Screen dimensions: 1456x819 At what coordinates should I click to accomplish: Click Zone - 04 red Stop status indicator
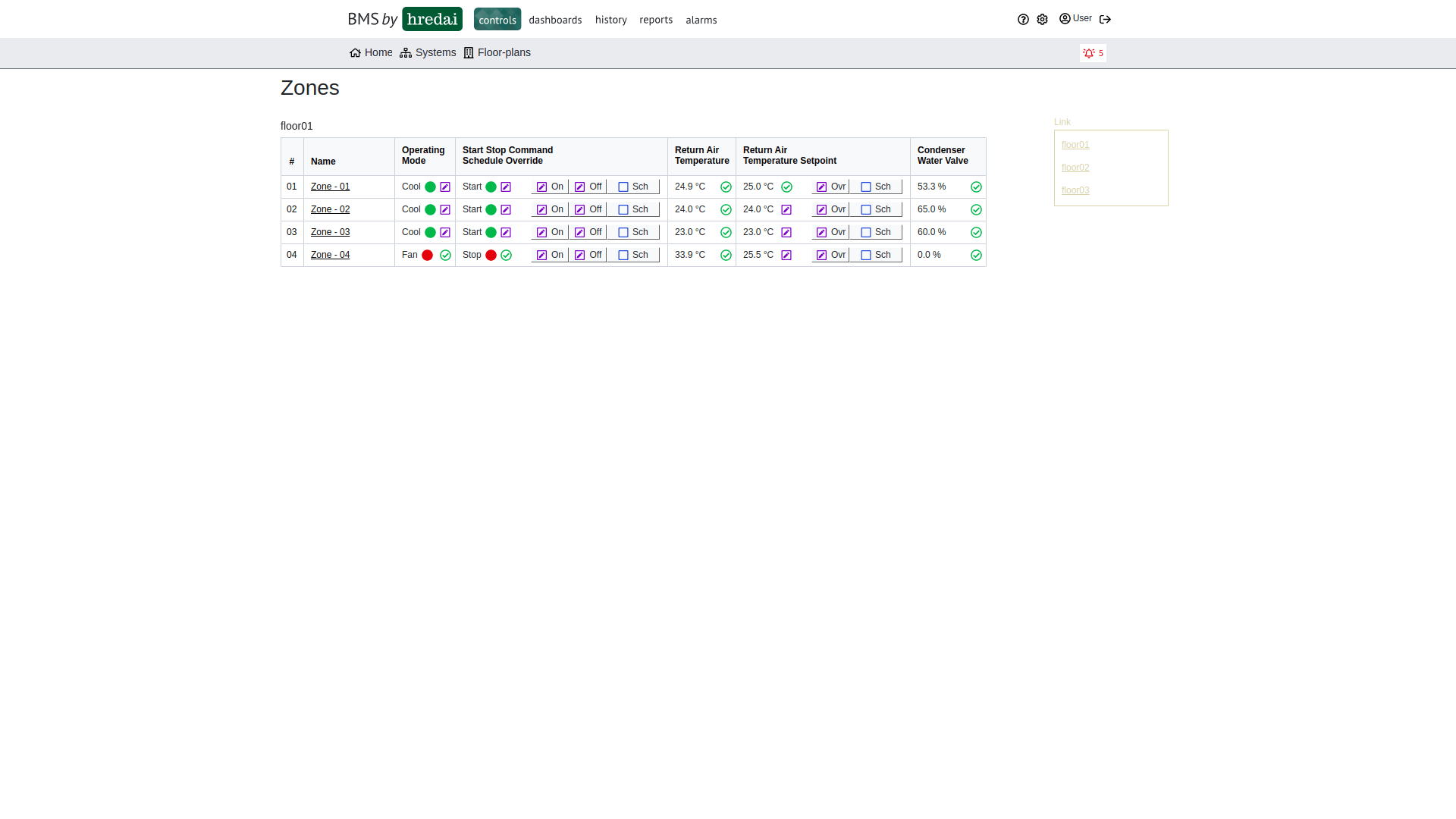(x=491, y=256)
